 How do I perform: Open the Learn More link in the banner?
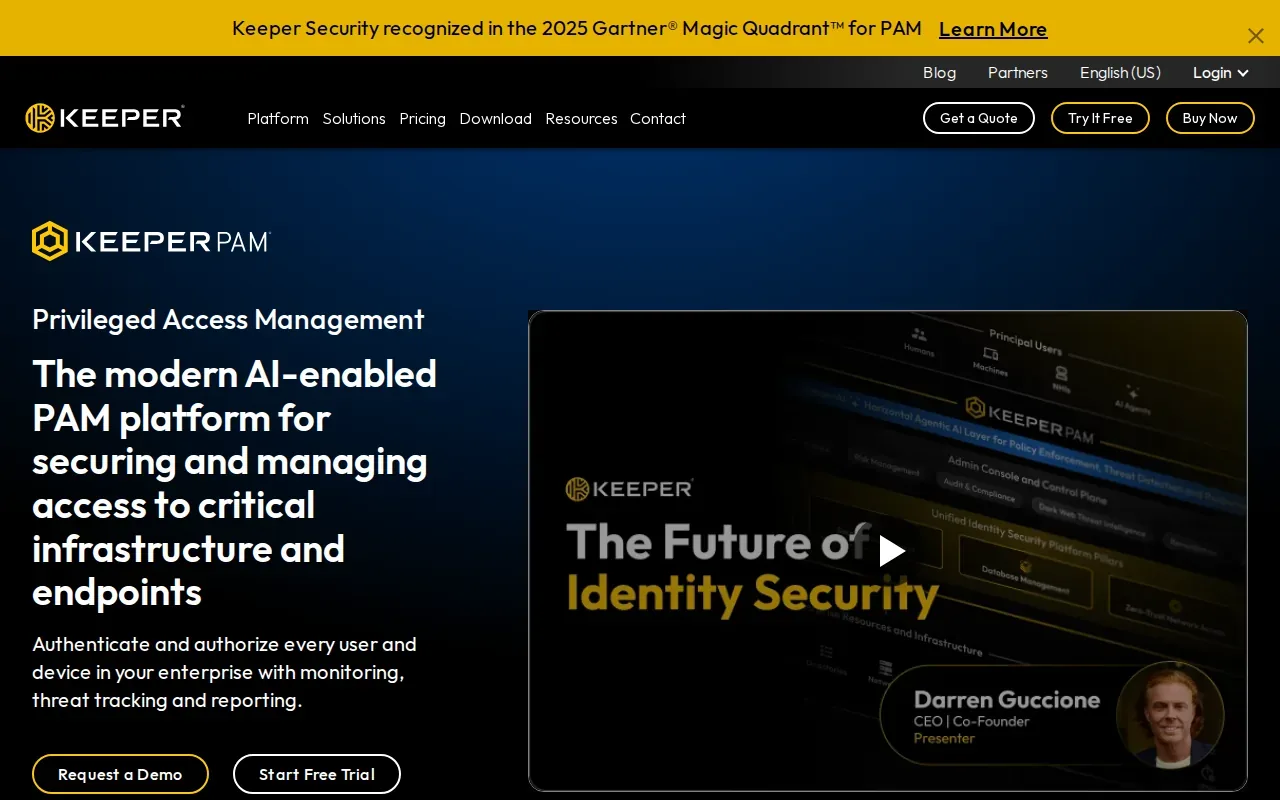pyautogui.click(x=993, y=29)
